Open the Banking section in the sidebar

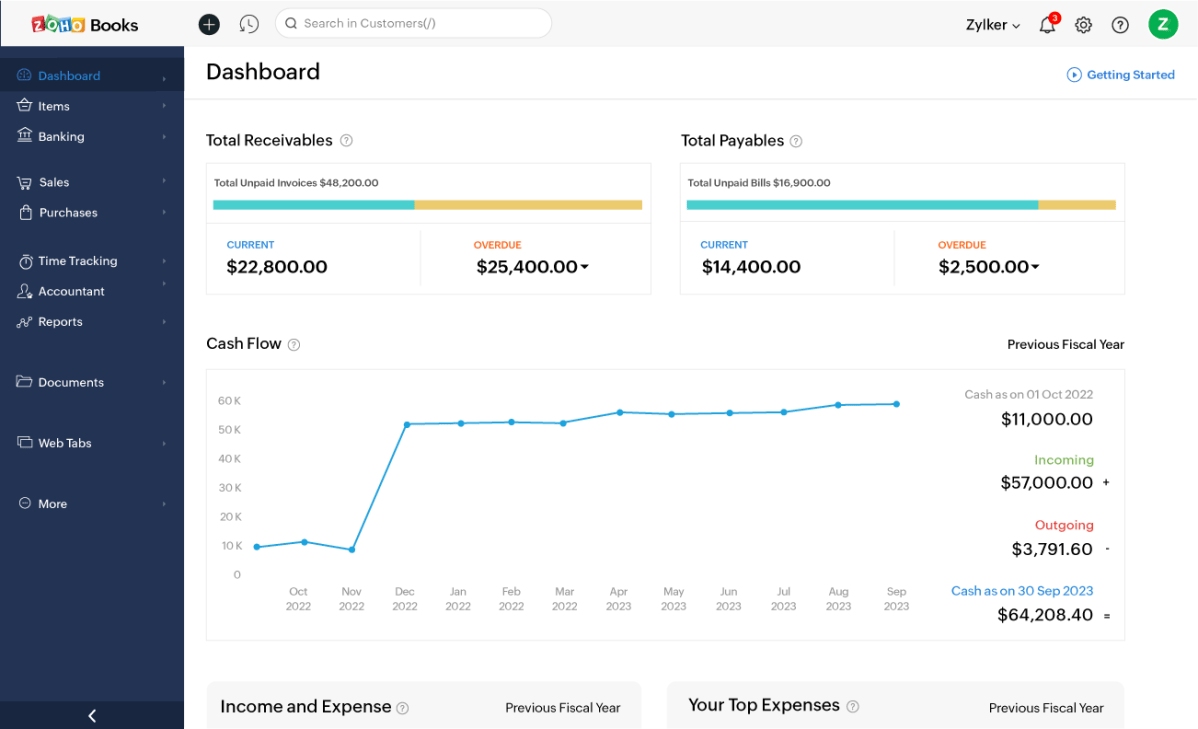click(60, 136)
